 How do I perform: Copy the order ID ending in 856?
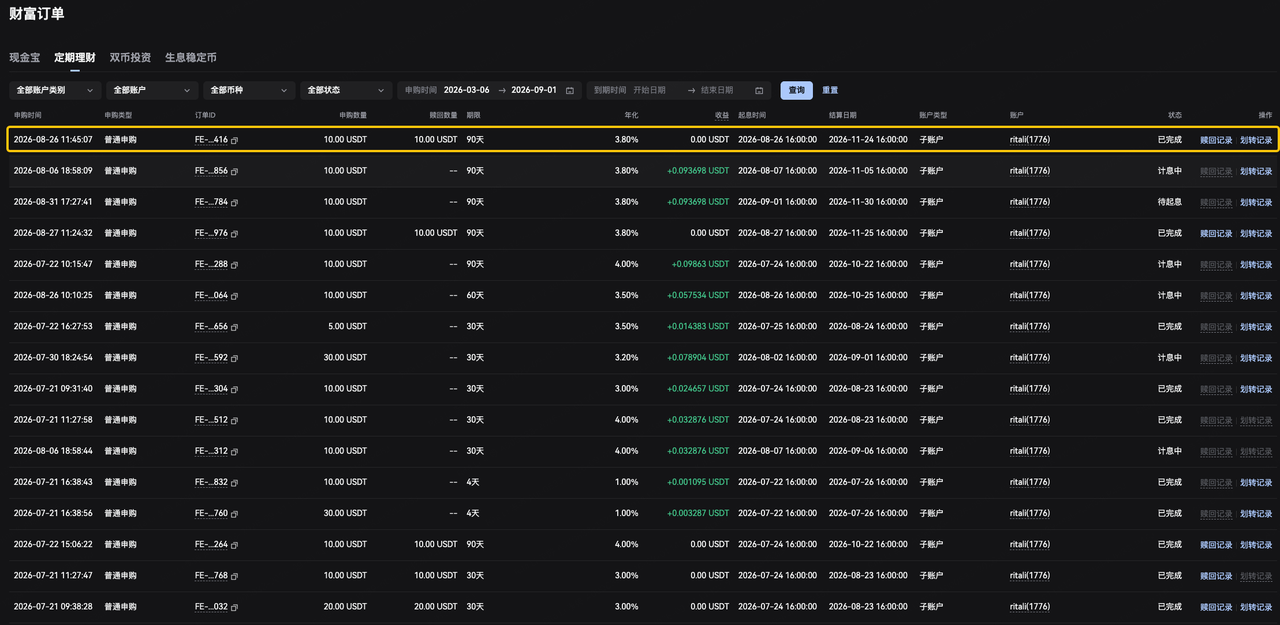coord(234,171)
